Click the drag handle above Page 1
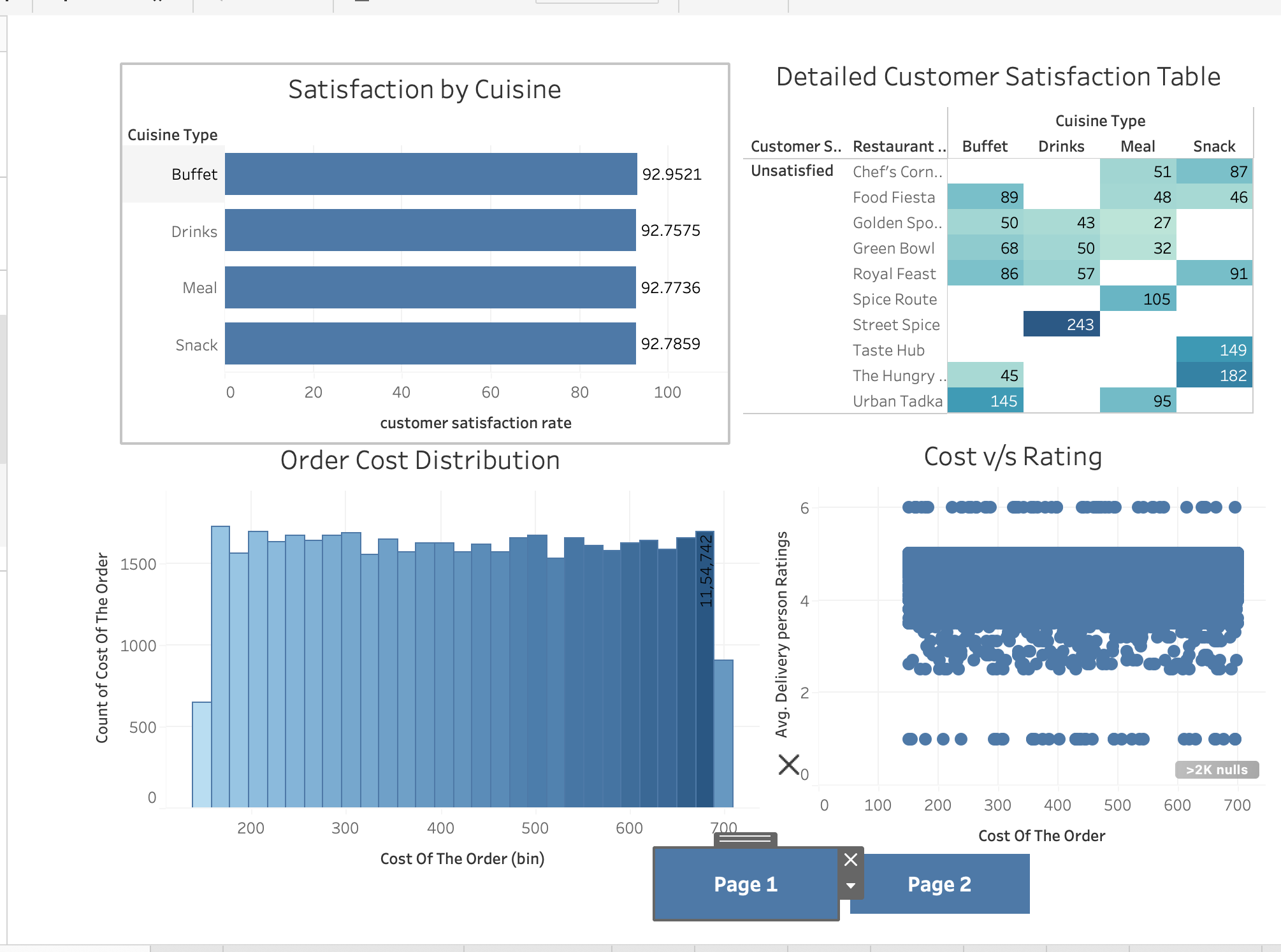 coord(745,839)
